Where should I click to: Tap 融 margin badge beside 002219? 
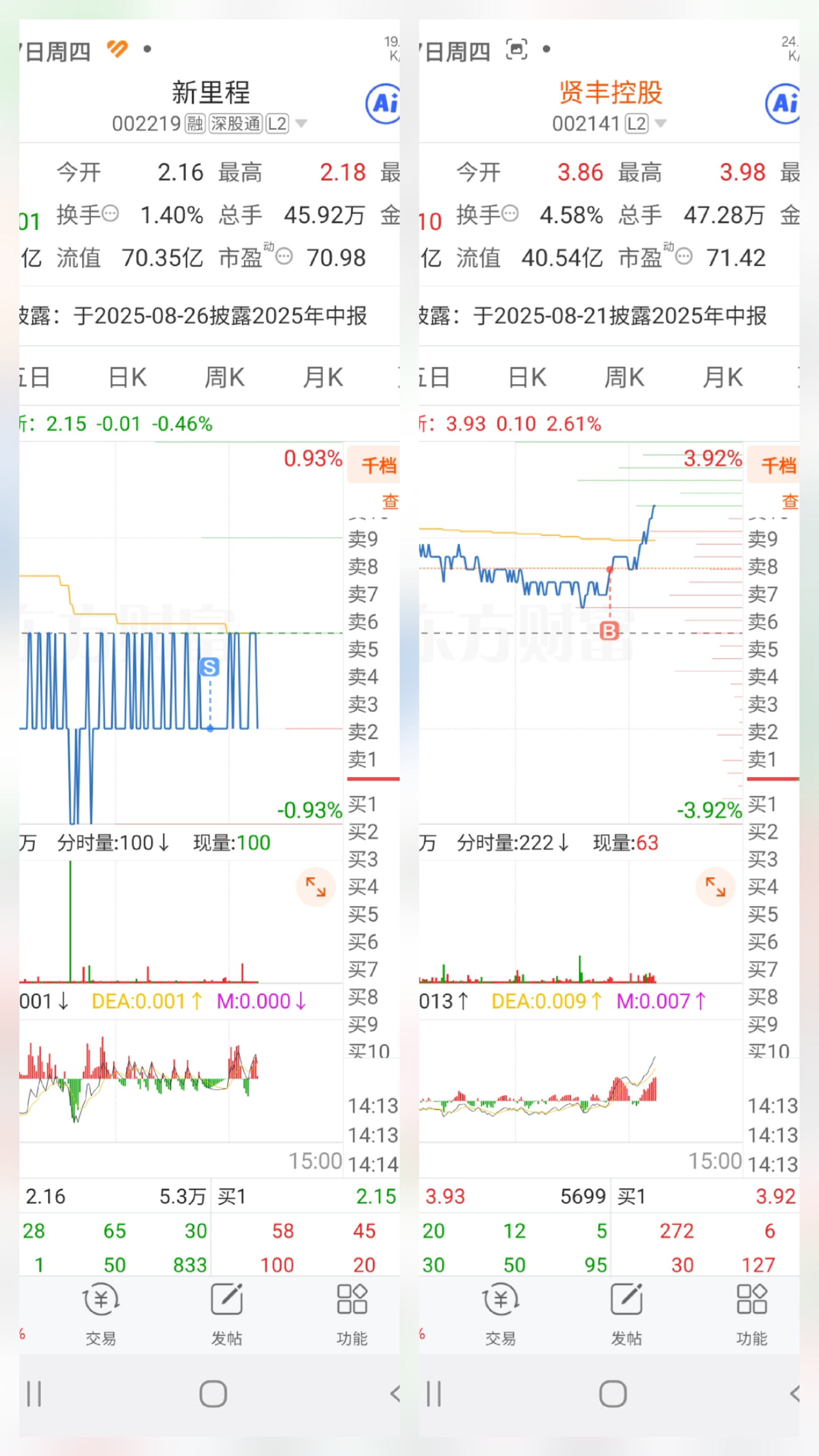click(195, 123)
